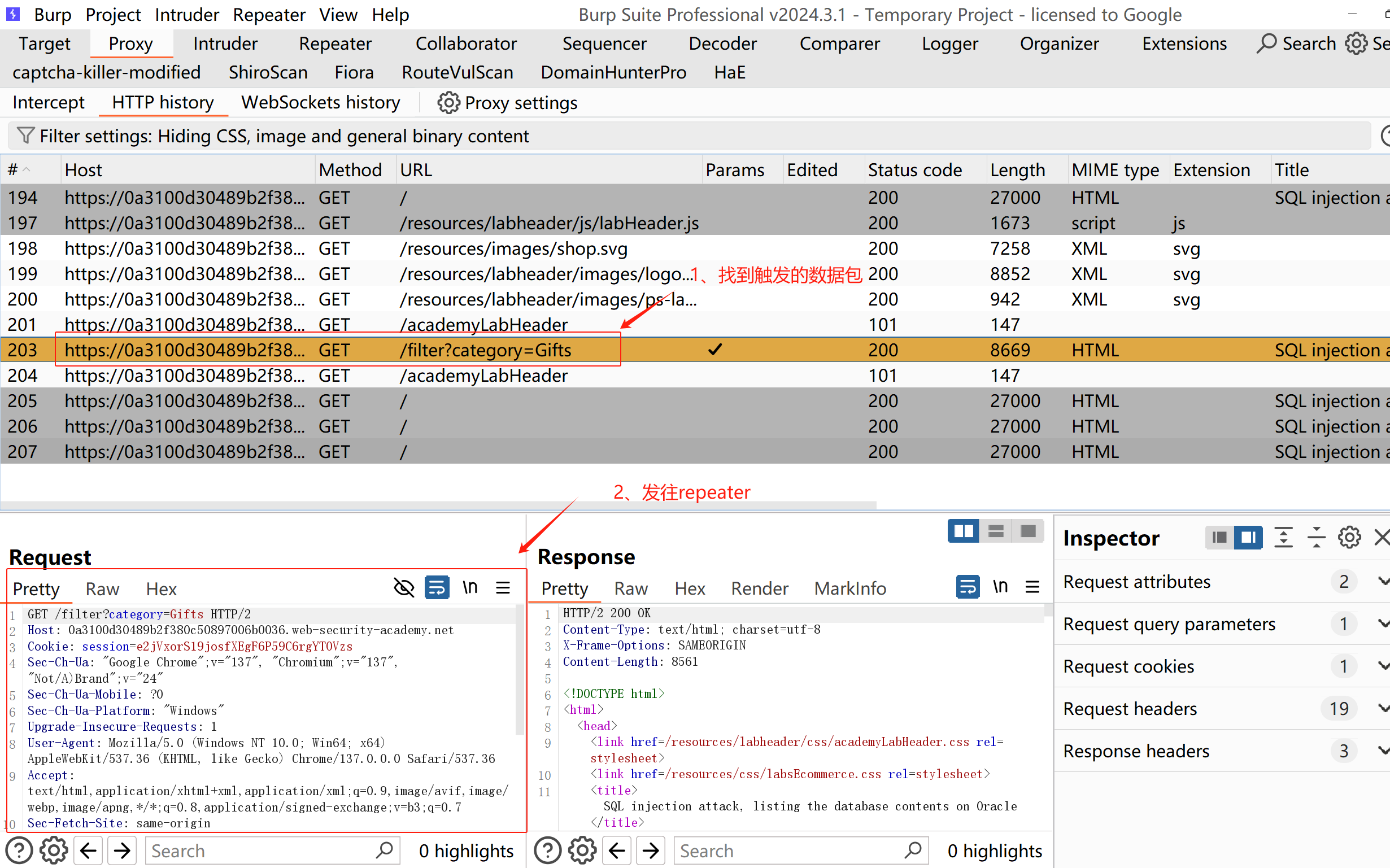Click the Request search input field

(262, 851)
